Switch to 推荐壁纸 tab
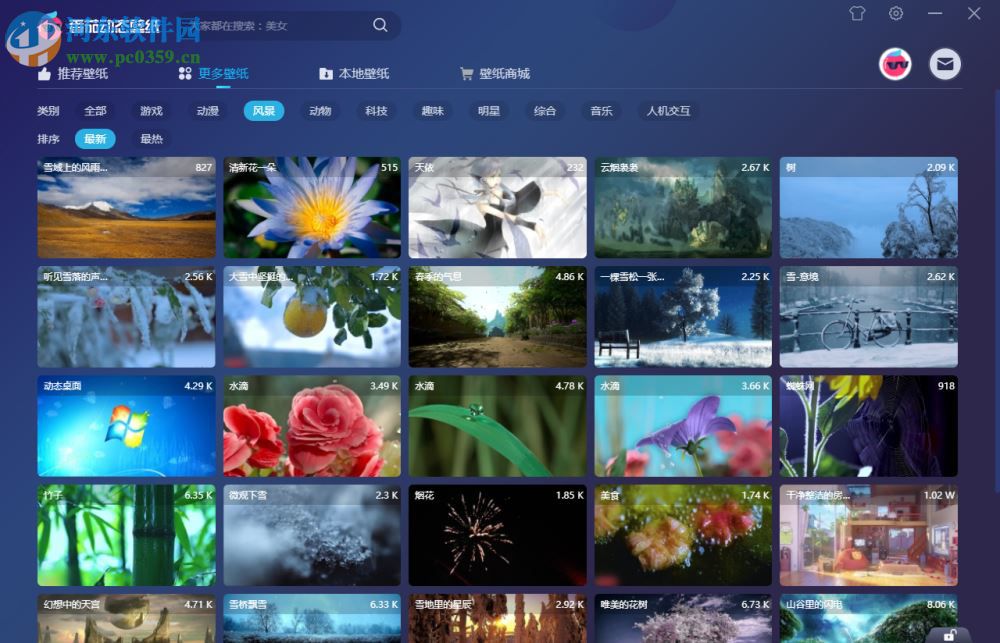Image resolution: width=1000 pixels, height=643 pixels. pyautogui.click(x=73, y=73)
